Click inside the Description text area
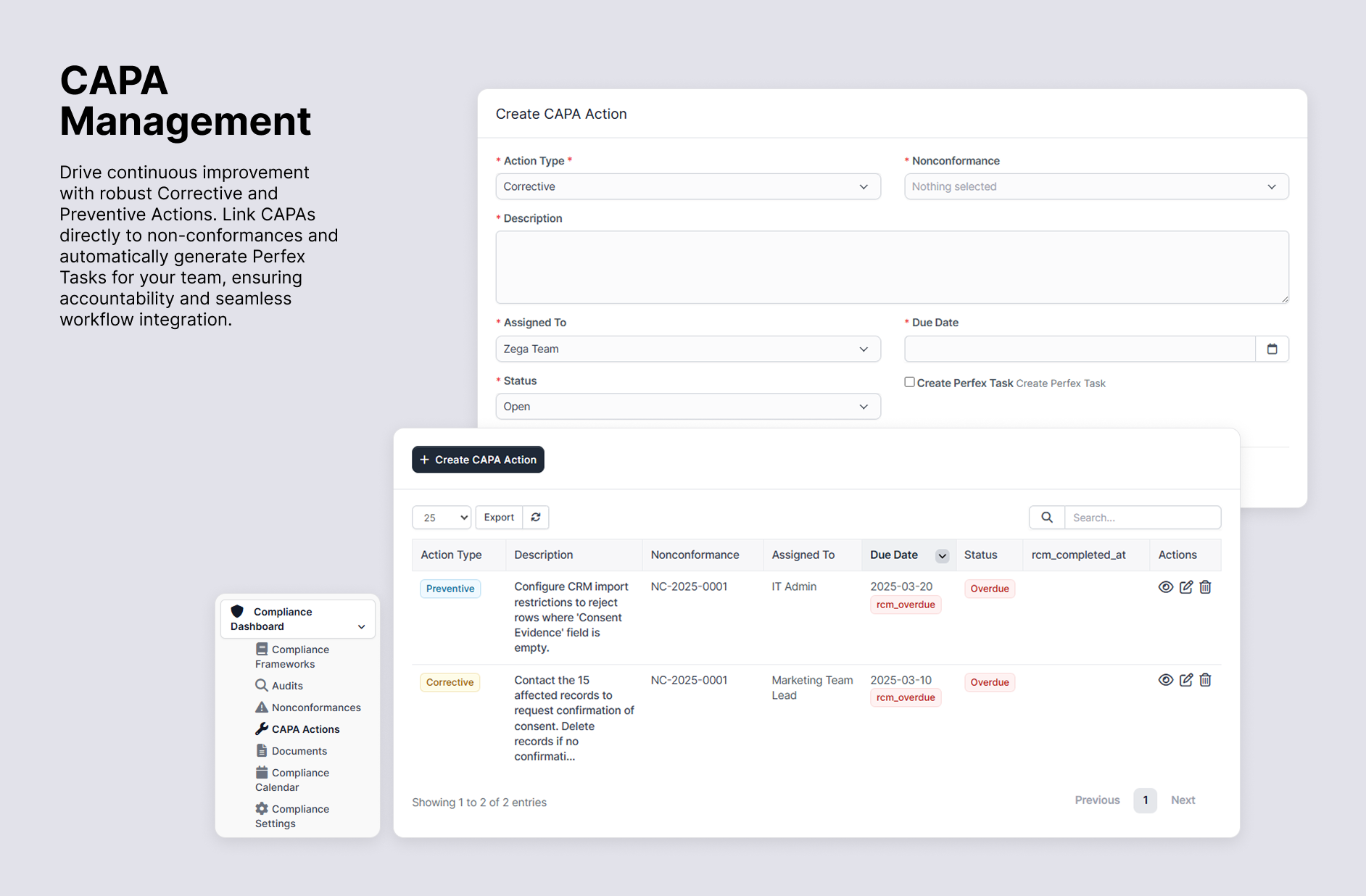The image size is (1366, 896). 891,267
